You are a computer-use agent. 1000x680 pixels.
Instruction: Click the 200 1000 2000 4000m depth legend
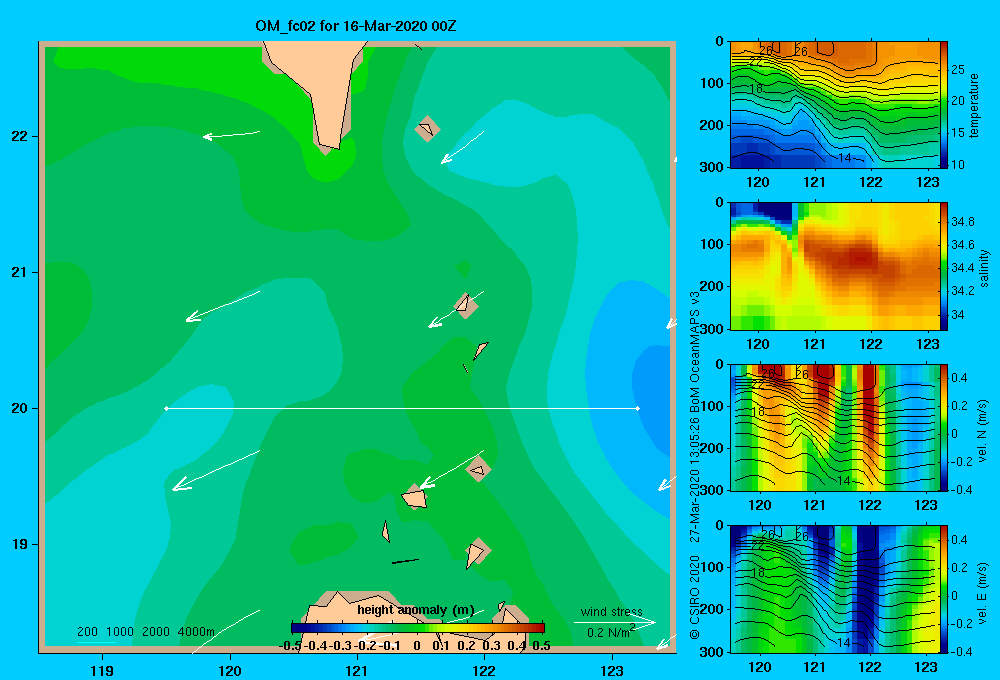pyautogui.click(x=145, y=632)
